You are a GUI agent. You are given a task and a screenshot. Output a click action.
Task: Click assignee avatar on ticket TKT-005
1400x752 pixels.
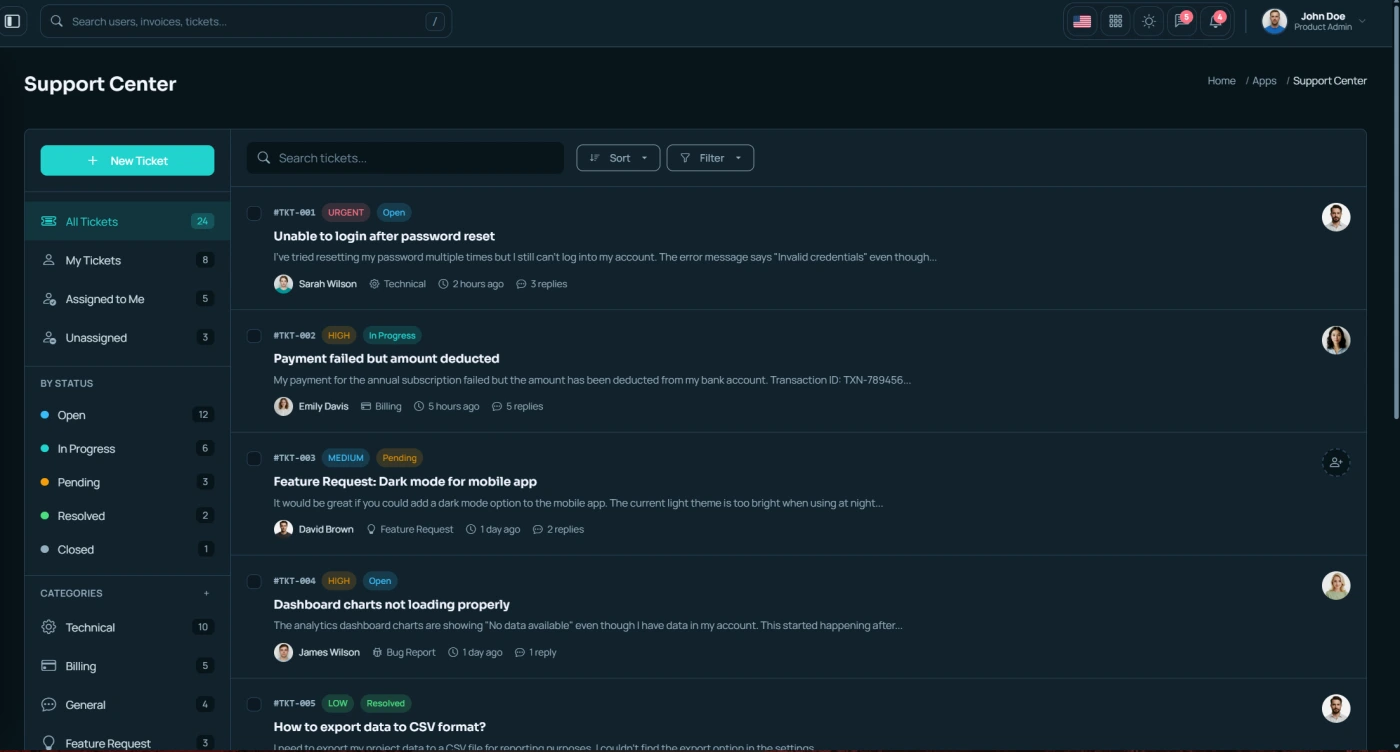coord(1336,709)
